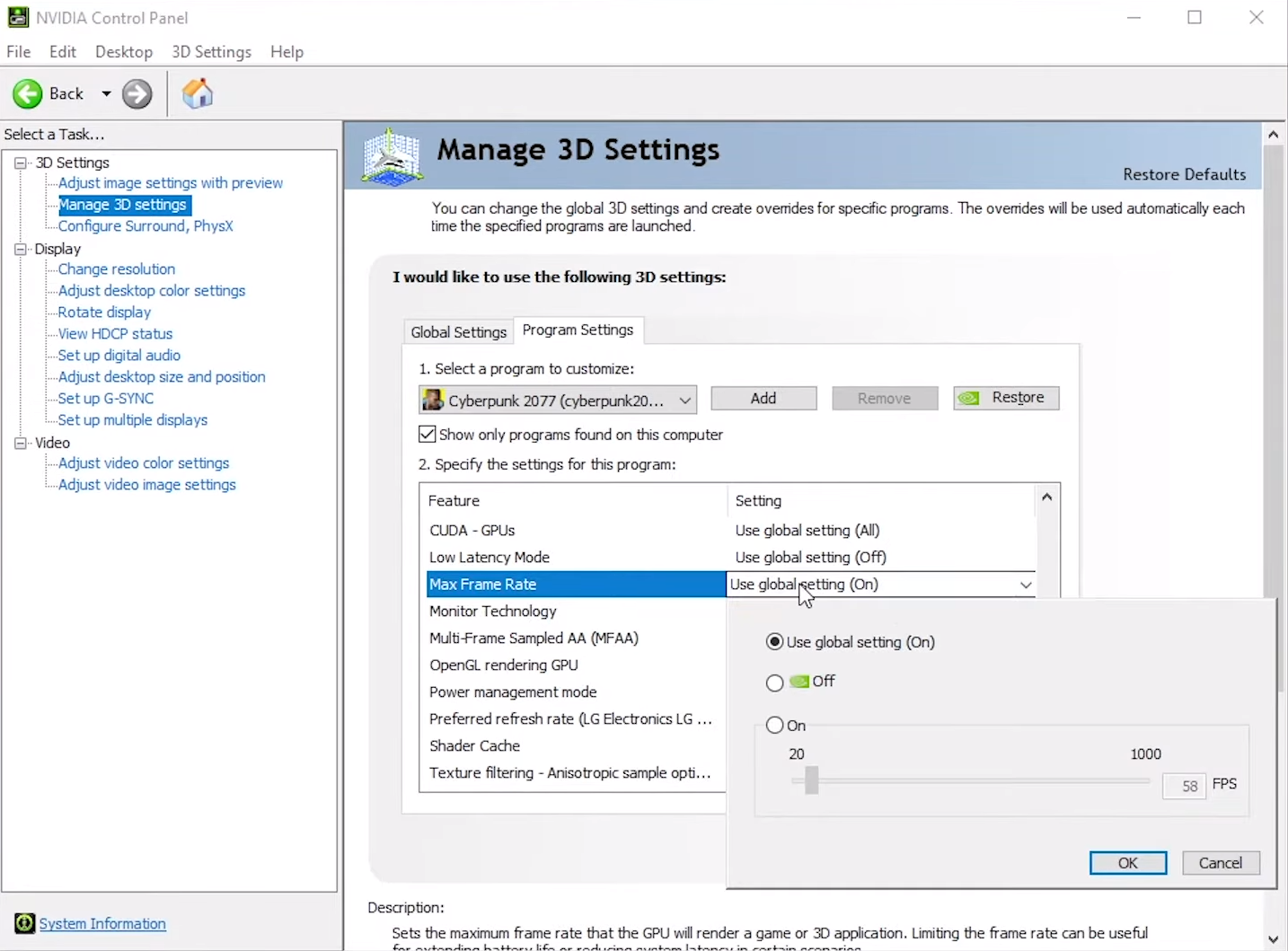Select the Off radio button

(774, 682)
